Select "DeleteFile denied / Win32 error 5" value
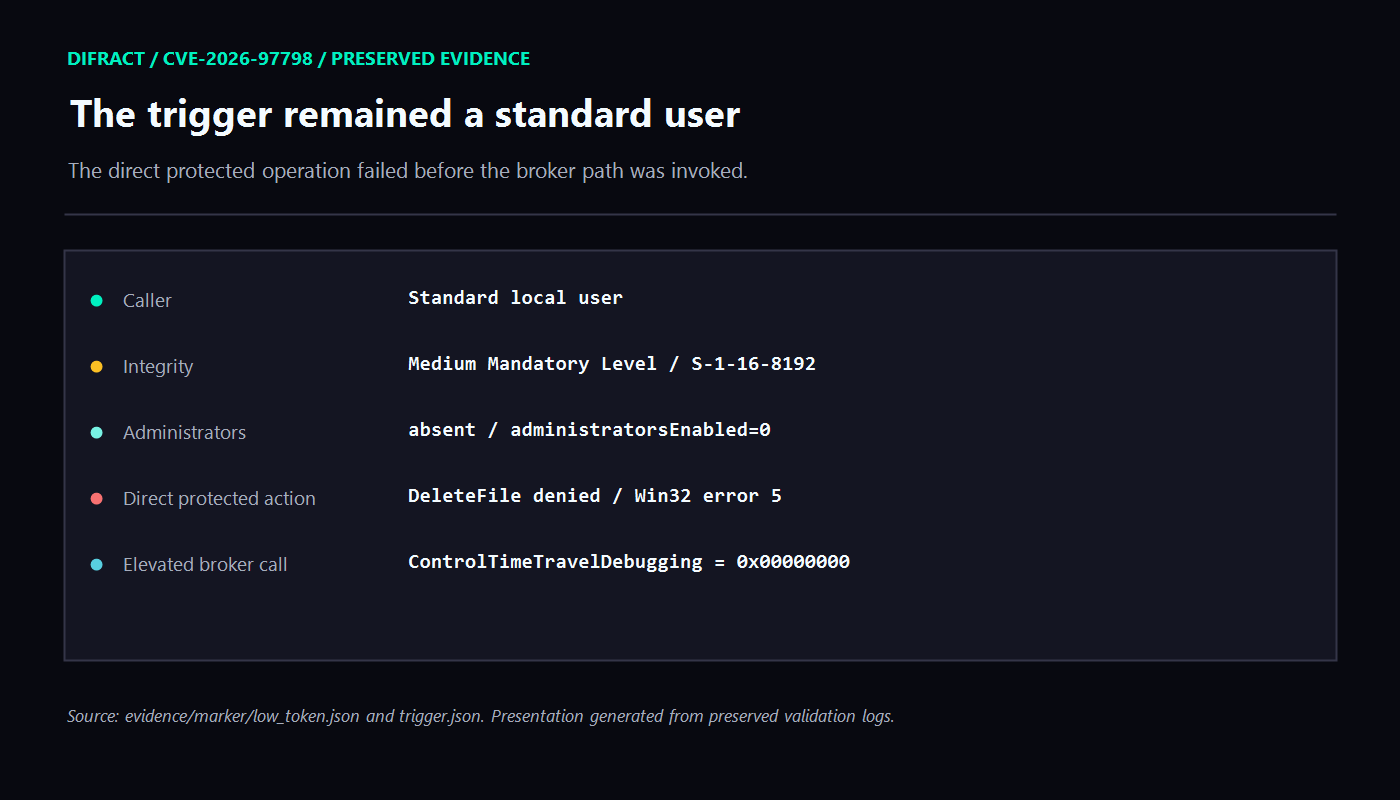Viewport: 1400px width, 800px height. tap(595, 495)
